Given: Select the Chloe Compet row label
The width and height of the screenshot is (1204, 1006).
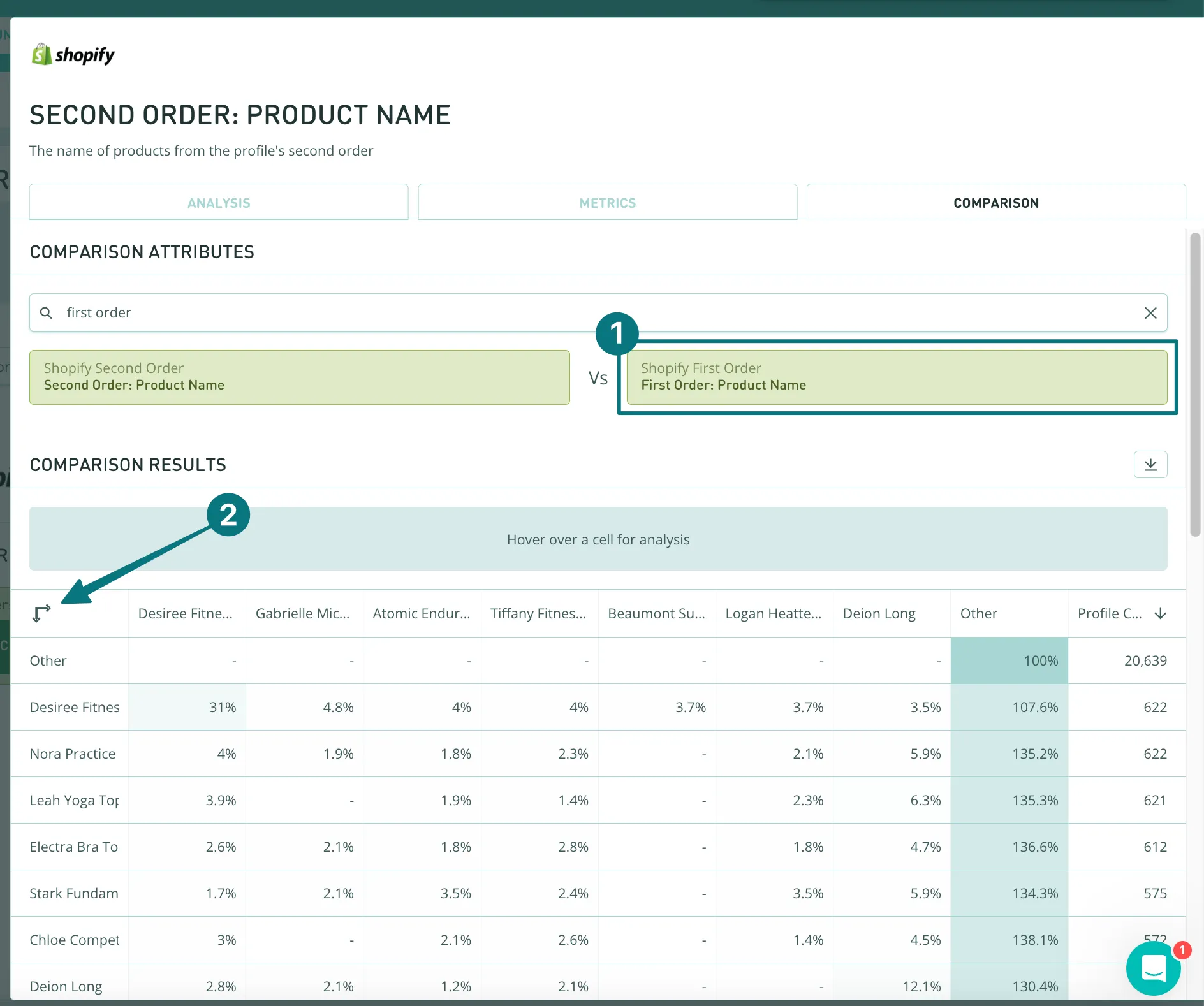Looking at the screenshot, I should coord(75,940).
